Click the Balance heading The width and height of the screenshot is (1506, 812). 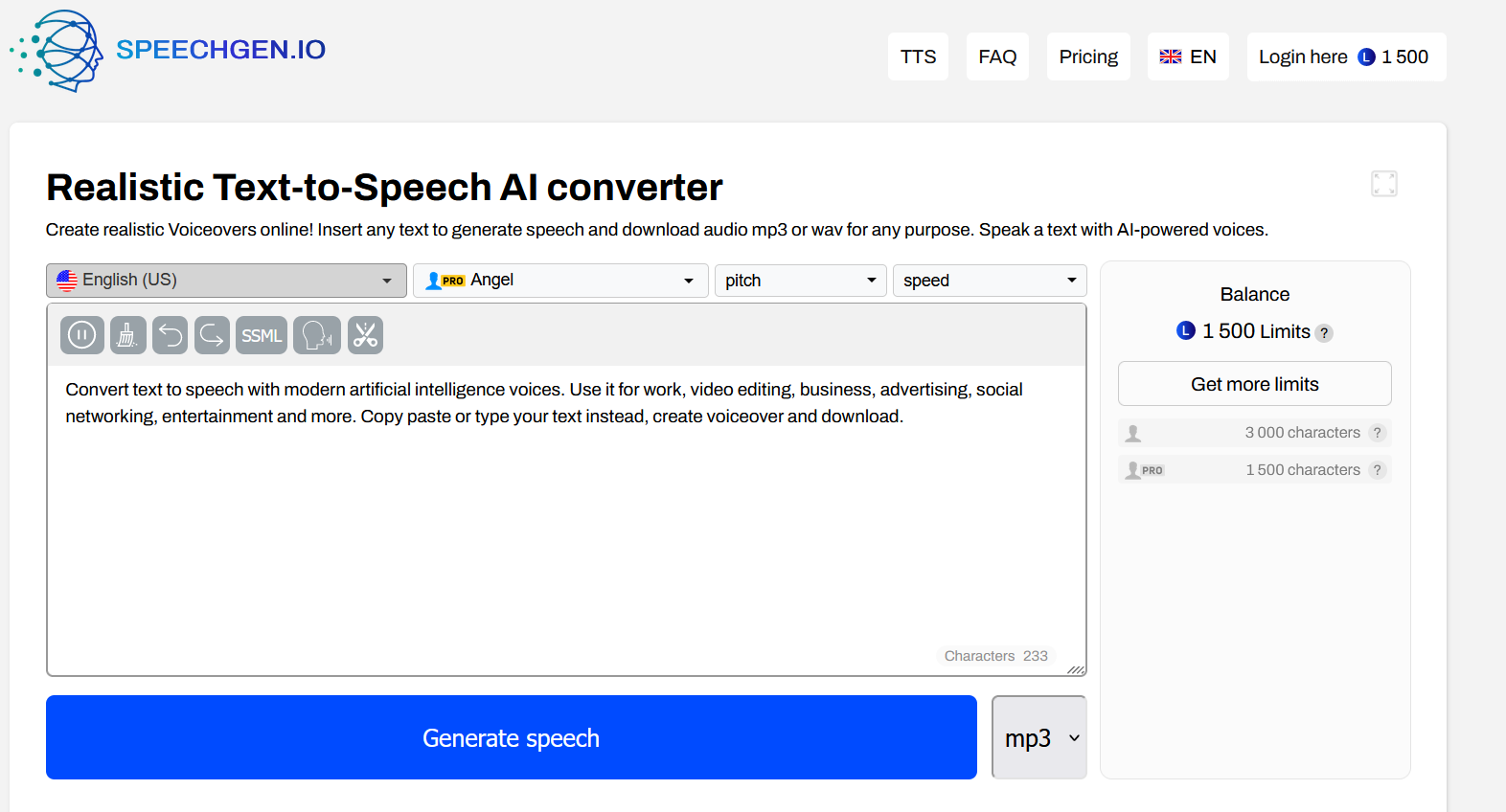point(1255,294)
